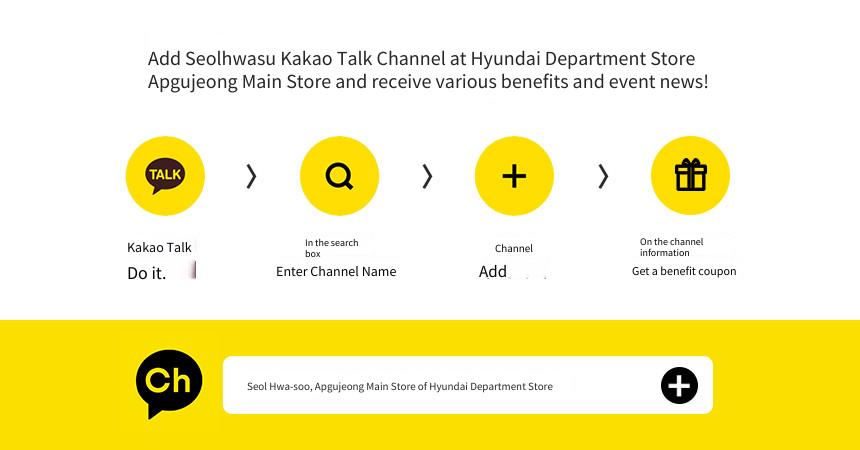The height and width of the screenshot is (450, 860).
Task: Click the KakaoTalk TALK bubble icon
Action: click(x=165, y=176)
